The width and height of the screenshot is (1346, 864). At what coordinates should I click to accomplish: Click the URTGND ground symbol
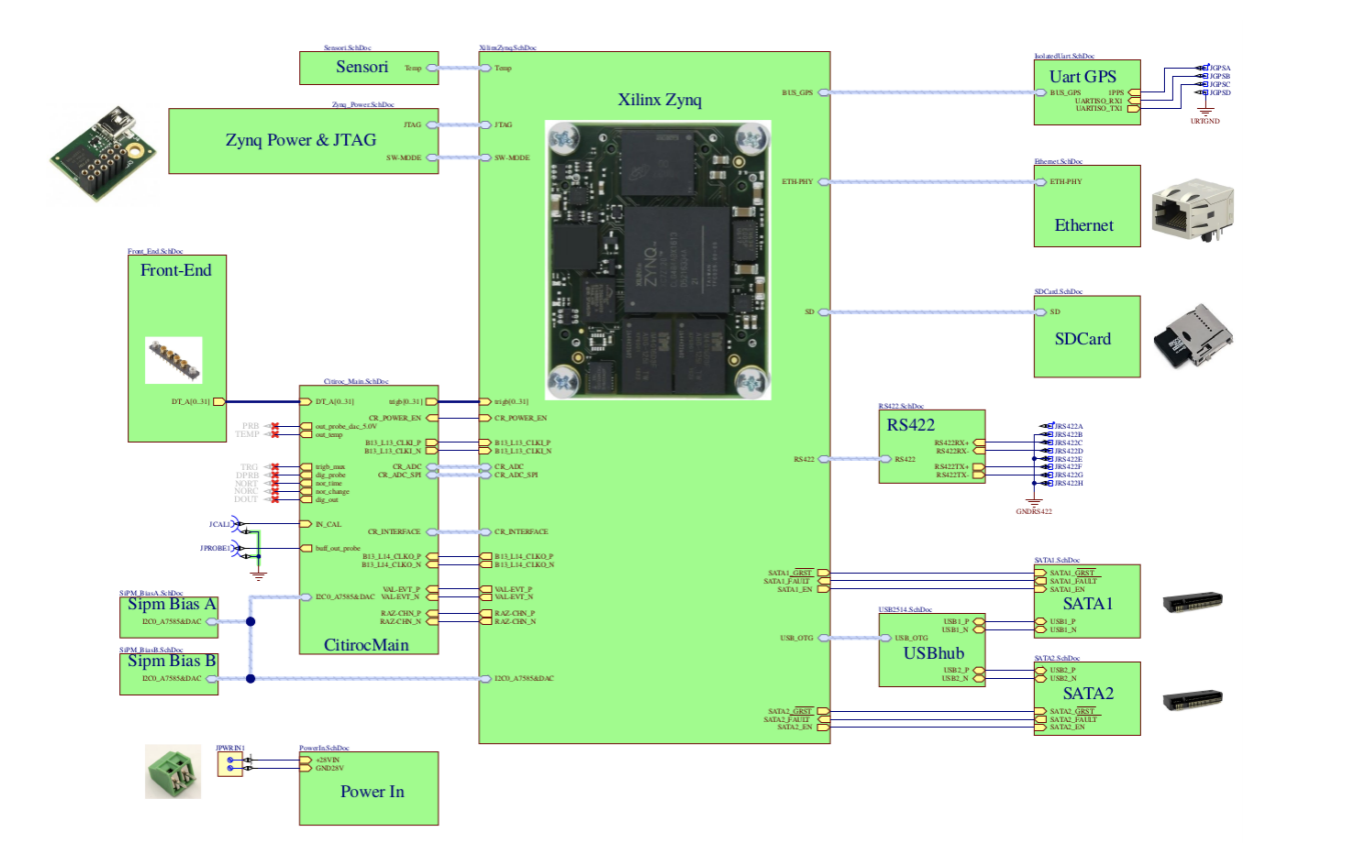coord(1205,108)
